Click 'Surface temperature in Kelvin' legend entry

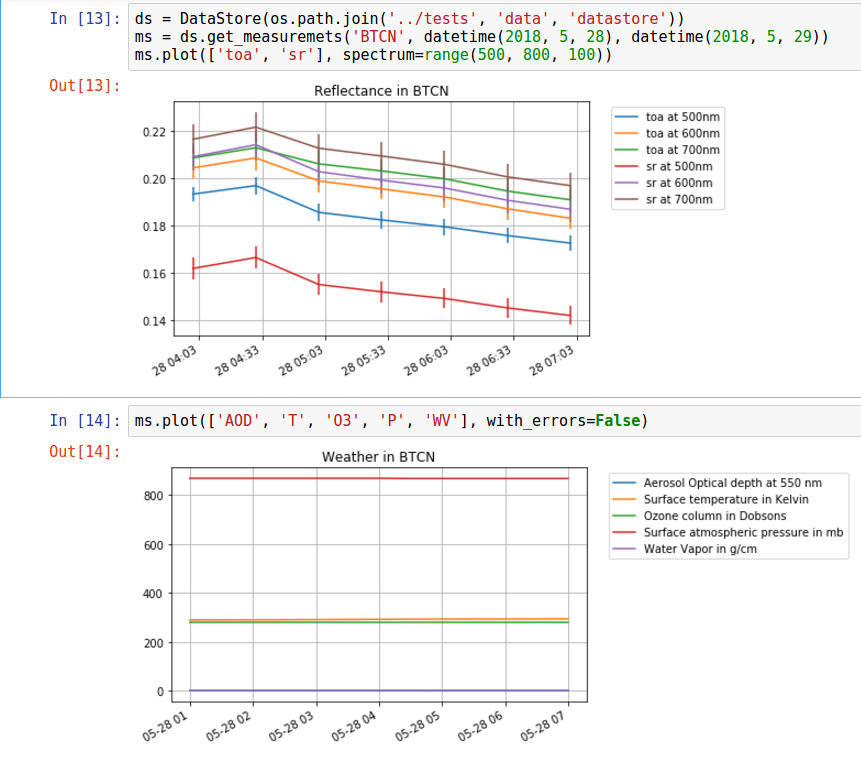727,499
